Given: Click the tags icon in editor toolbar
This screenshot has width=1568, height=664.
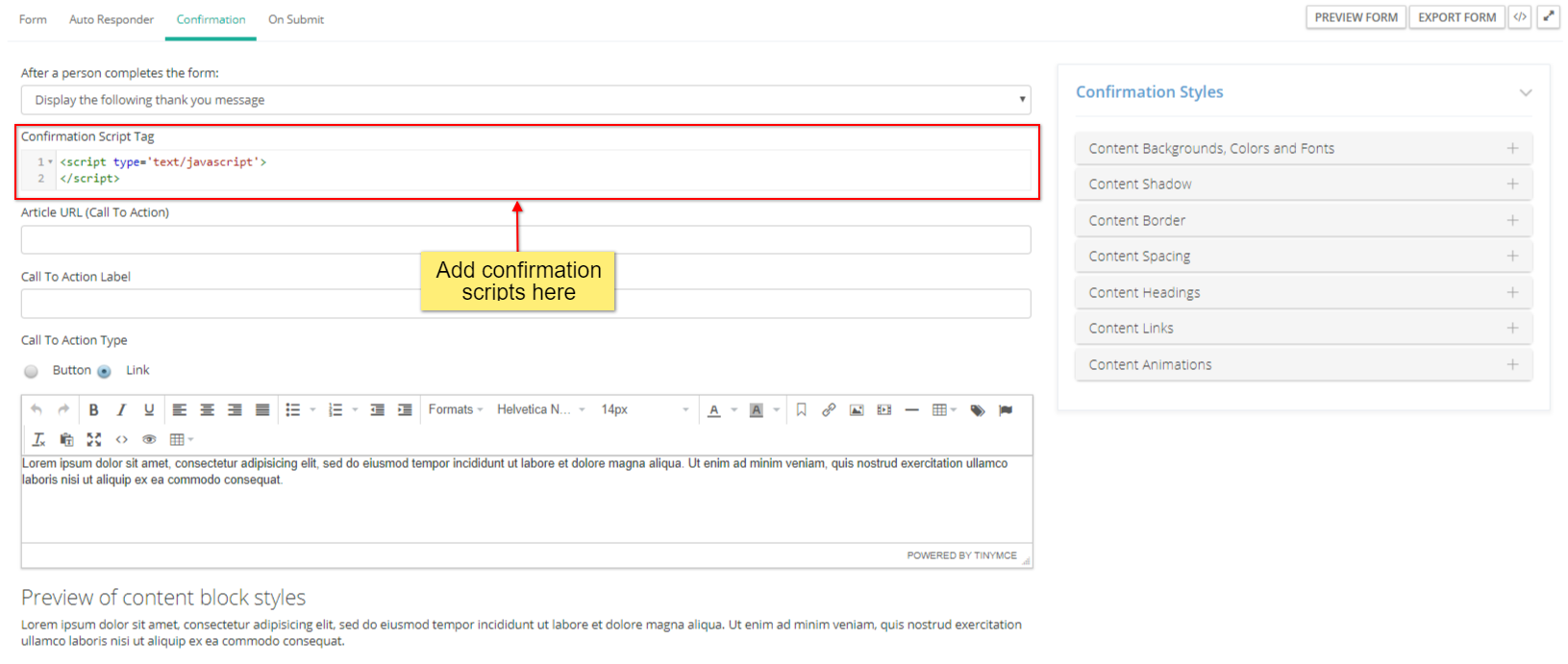Looking at the screenshot, I should coord(978,410).
